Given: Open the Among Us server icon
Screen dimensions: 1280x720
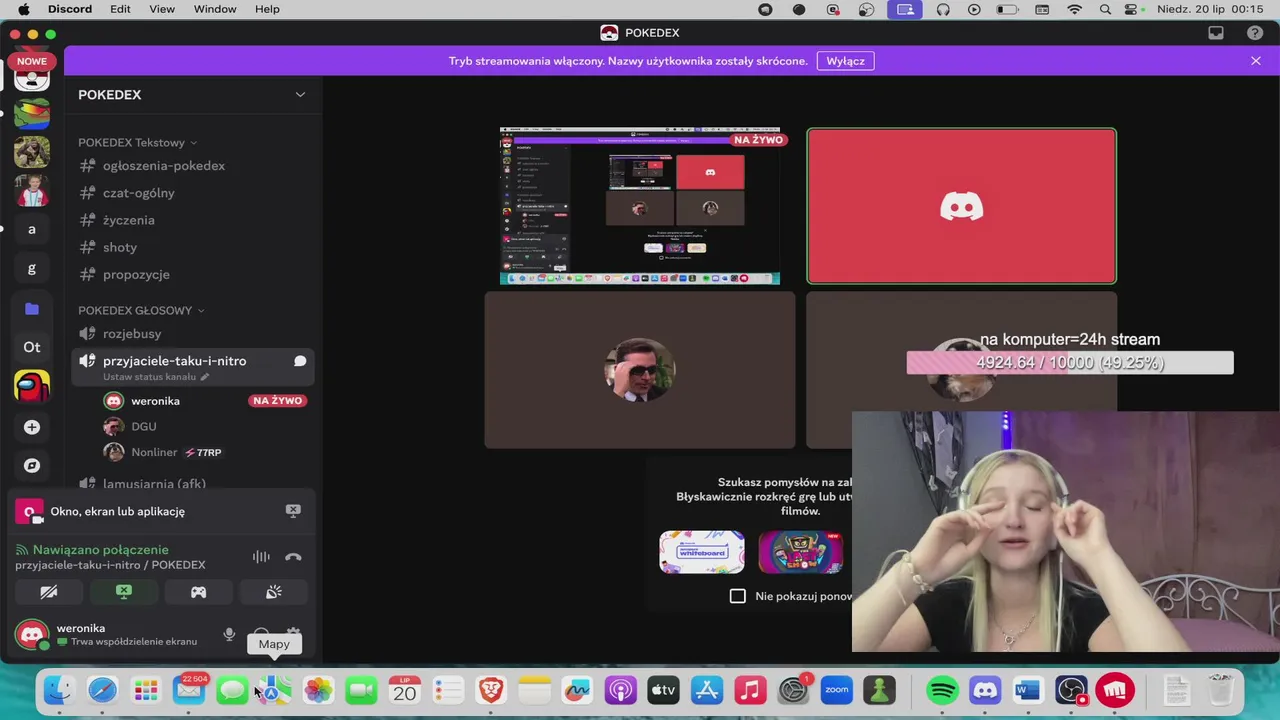Looking at the screenshot, I should (32, 386).
